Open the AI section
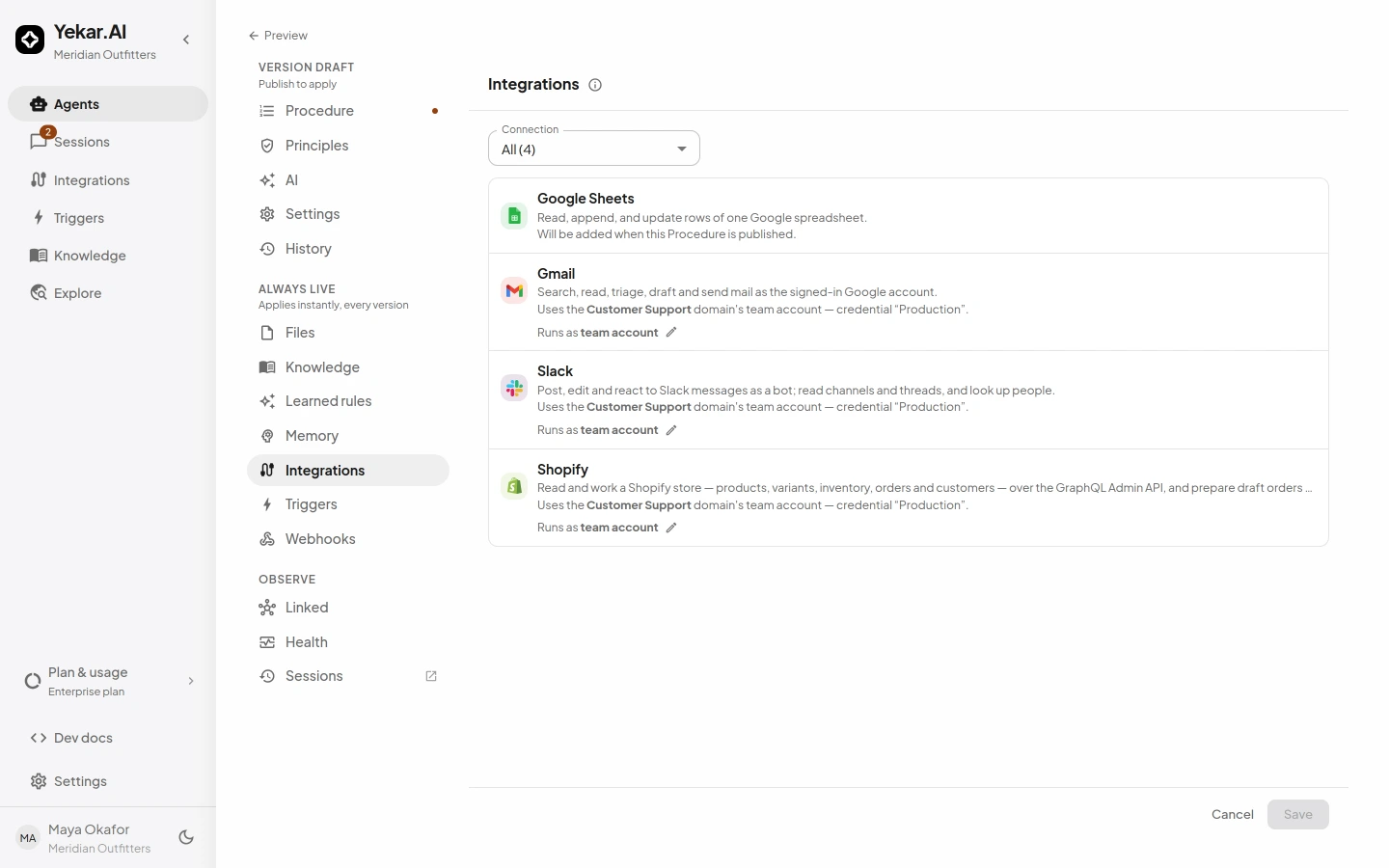The width and height of the screenshot is (1389, 868). coord(348,180)
